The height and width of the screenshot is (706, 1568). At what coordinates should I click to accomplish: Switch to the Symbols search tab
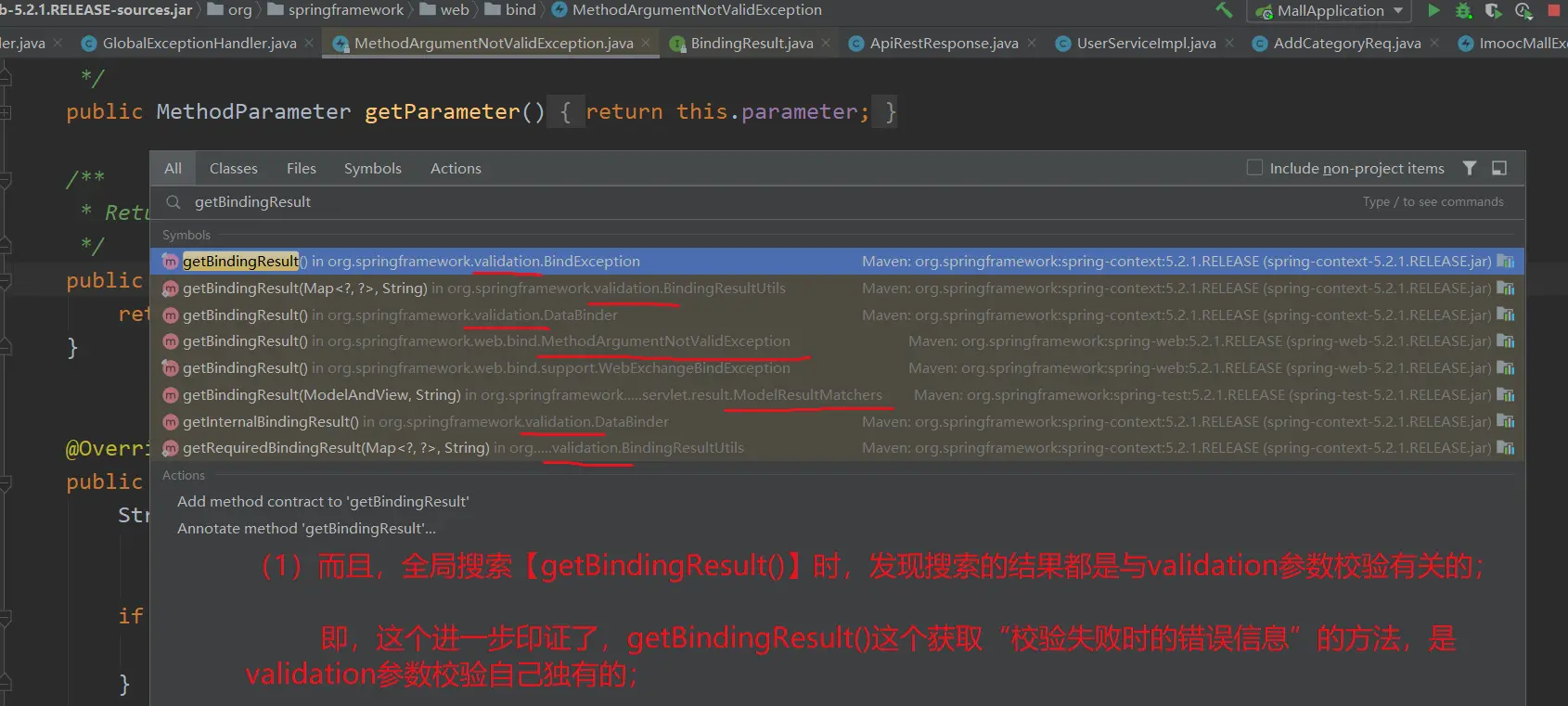coord(372,168)
